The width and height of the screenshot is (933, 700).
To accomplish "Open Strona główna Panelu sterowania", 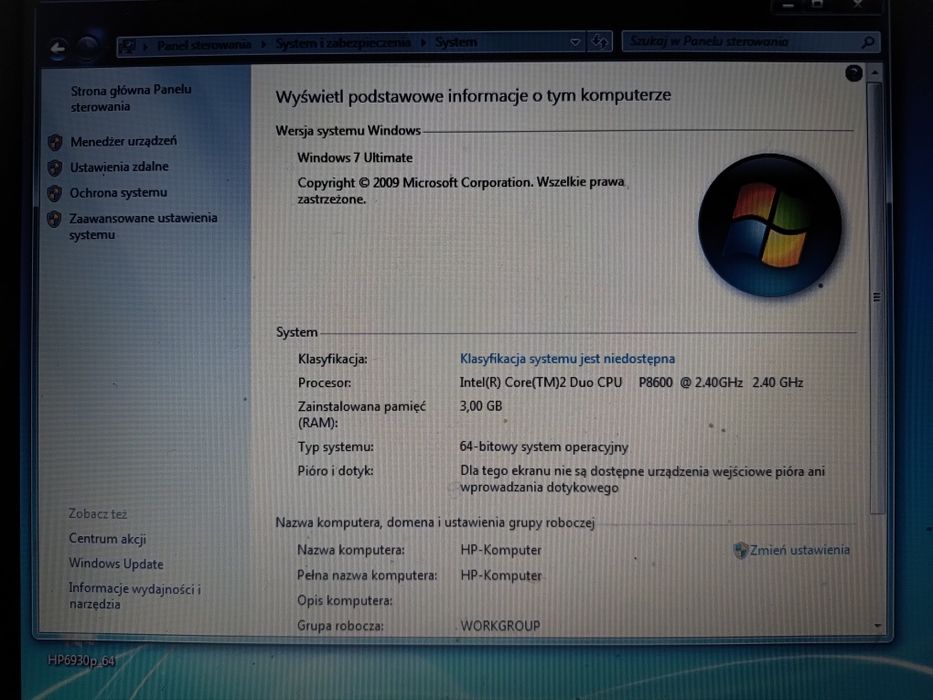I will pos(131,98).
